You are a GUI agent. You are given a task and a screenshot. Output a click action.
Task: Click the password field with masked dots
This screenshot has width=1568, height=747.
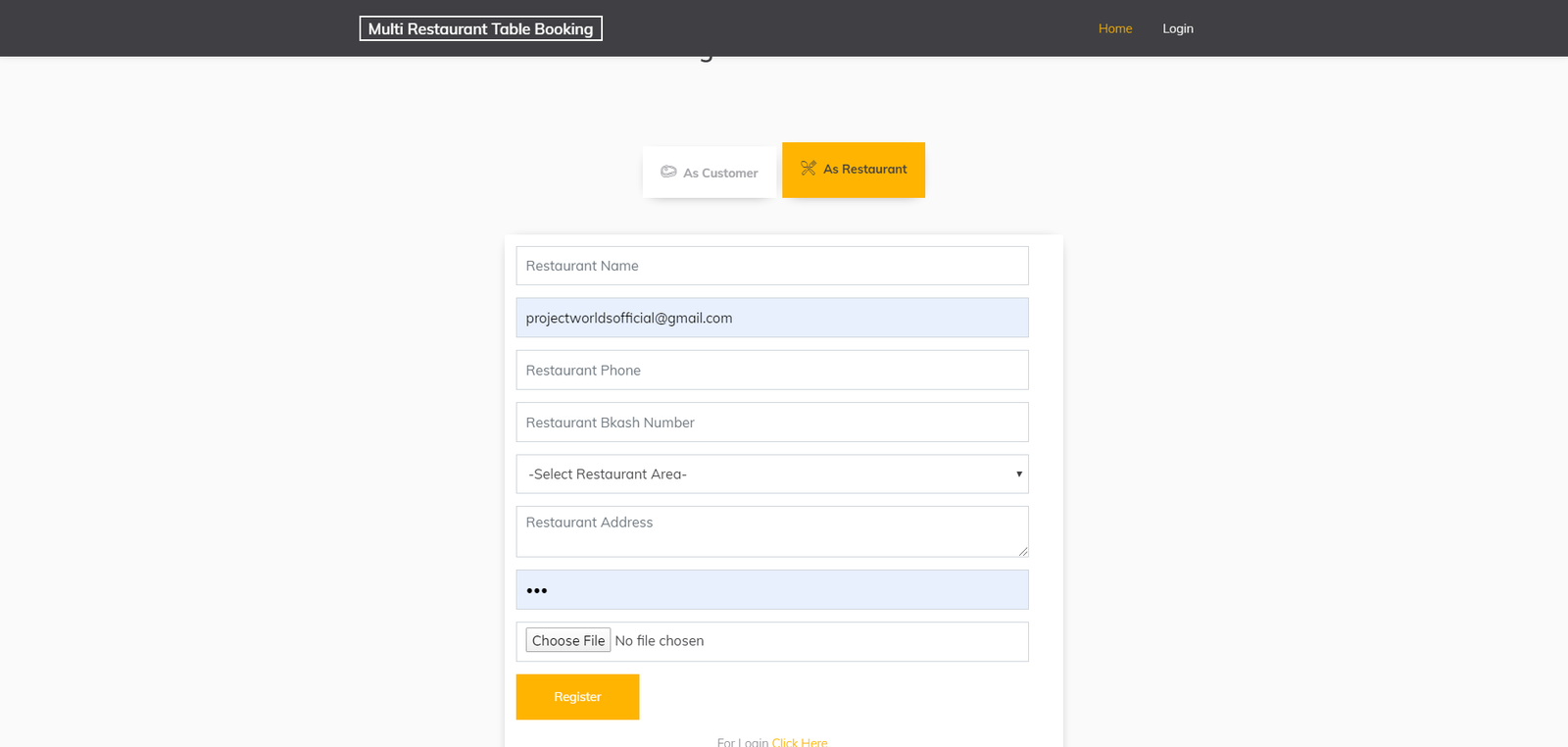click(x=771, y=590)
